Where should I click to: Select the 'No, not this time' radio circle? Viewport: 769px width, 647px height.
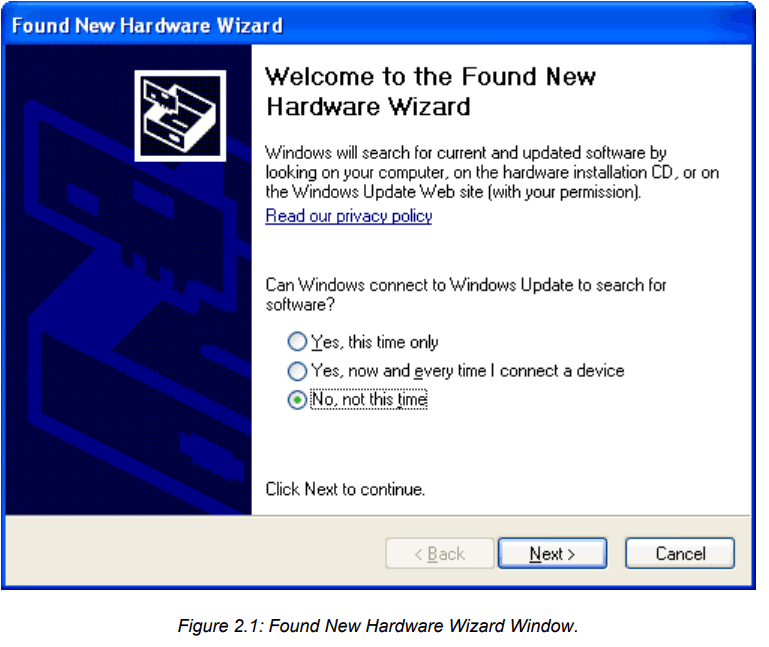pyautogui.click(x=297, y=400)
